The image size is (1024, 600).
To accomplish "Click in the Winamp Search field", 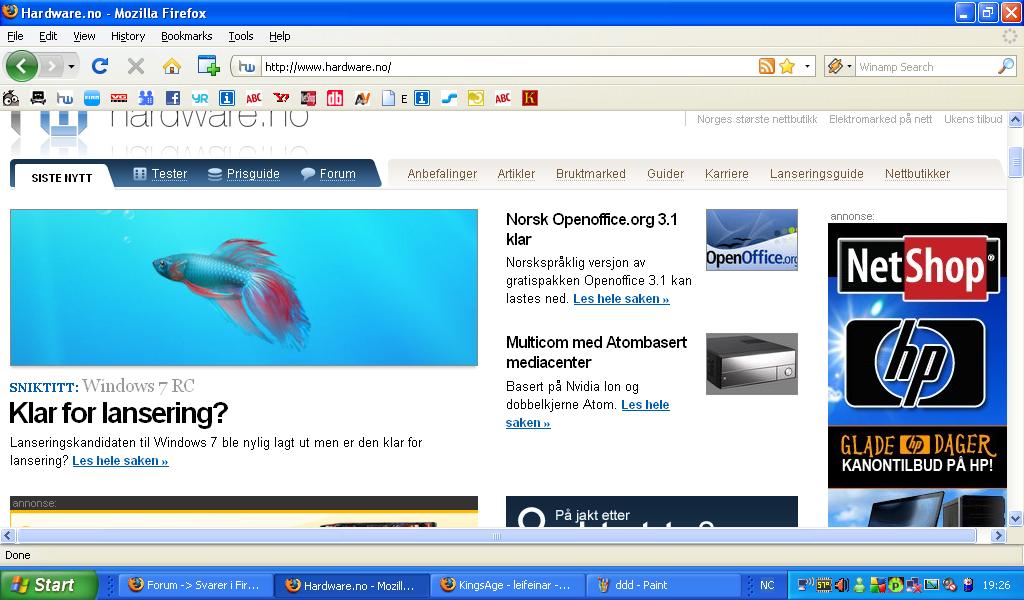I will tap(926, 67).
